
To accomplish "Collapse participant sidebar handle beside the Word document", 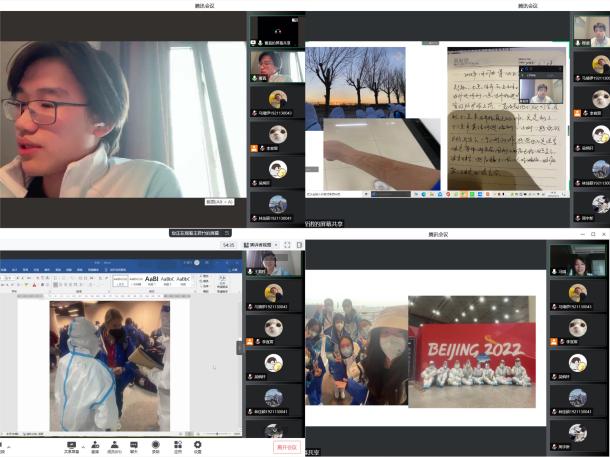I will click(x=239, y=347).
